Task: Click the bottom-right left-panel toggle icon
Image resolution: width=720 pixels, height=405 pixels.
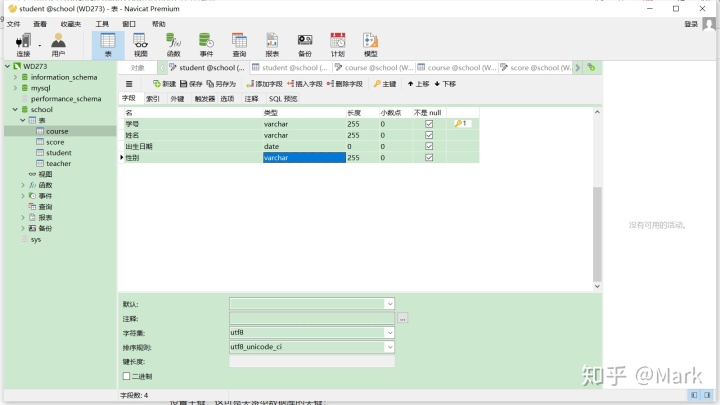Action: click(694, 395)
